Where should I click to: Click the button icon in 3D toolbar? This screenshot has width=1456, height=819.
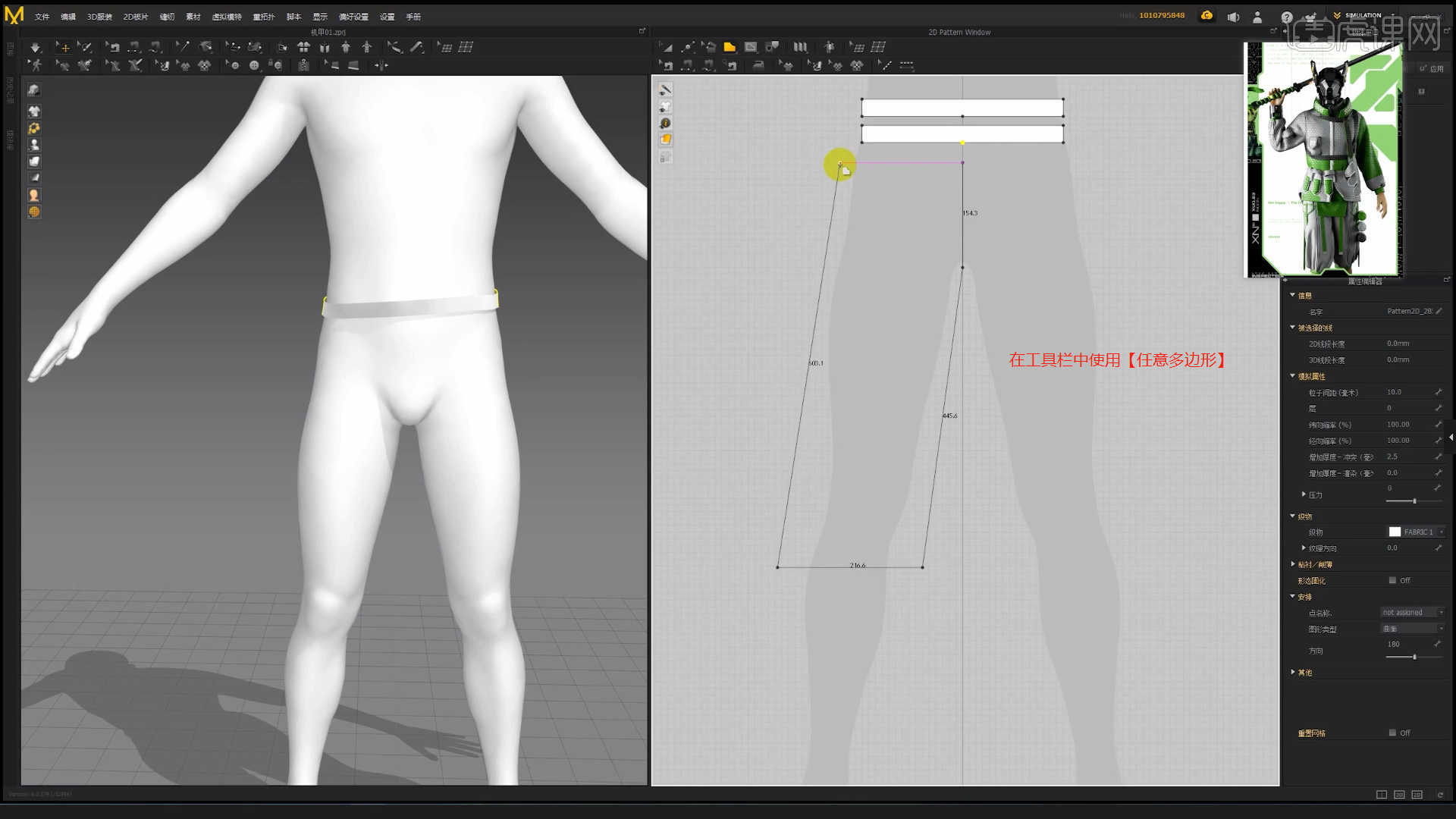(254, 66)
